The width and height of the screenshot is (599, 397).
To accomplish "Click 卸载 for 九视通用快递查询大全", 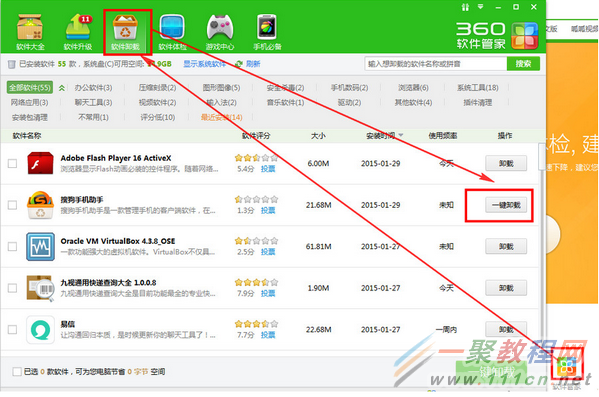I will click(x=506, y=288).
